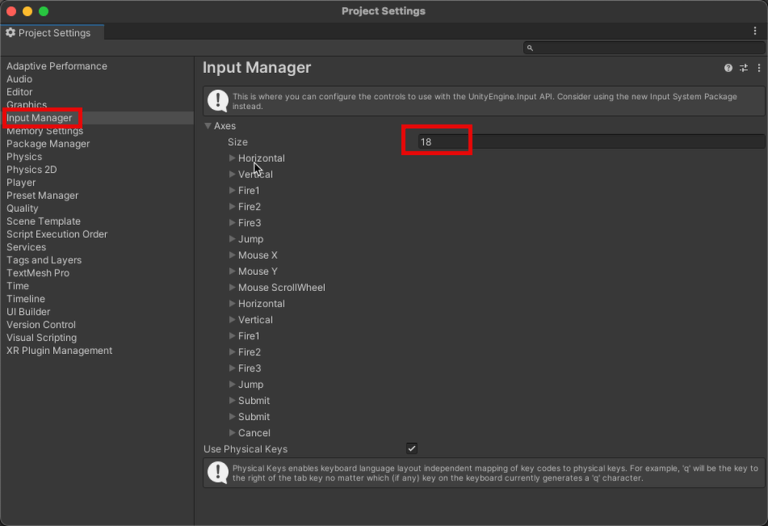This screenshot has height=526, width=768.
Task: Open XR Plugin Management settings
Action: 59,351
